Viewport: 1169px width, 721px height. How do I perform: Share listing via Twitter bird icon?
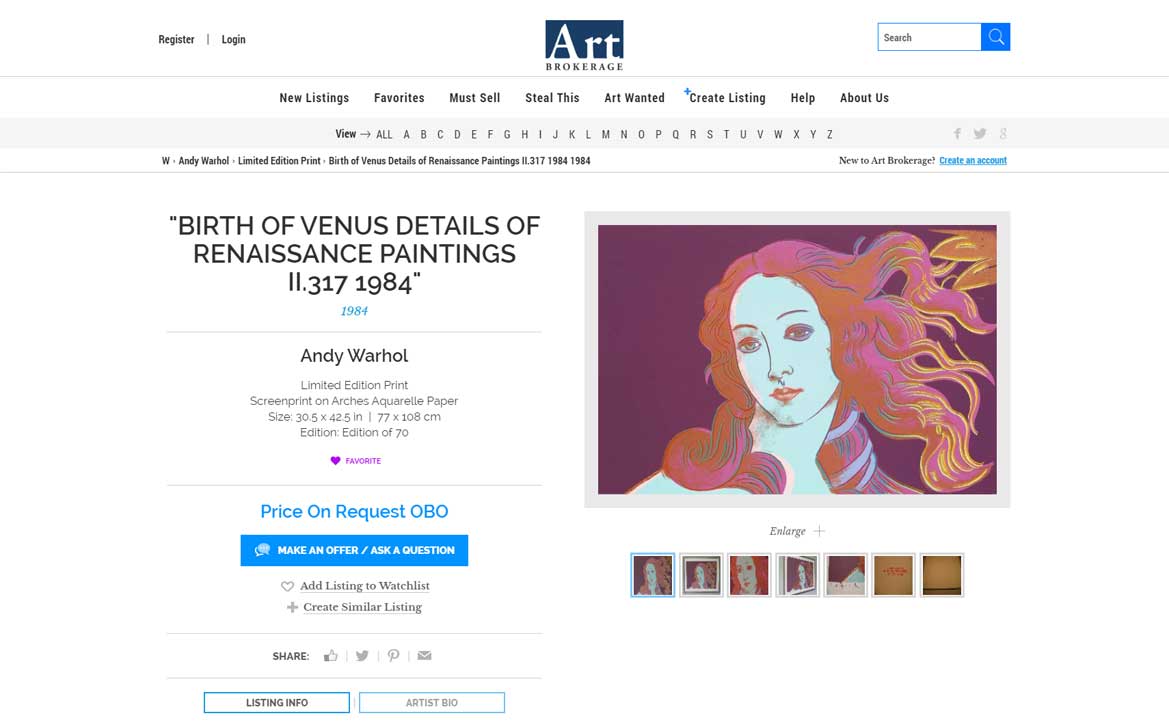point(362,656)
